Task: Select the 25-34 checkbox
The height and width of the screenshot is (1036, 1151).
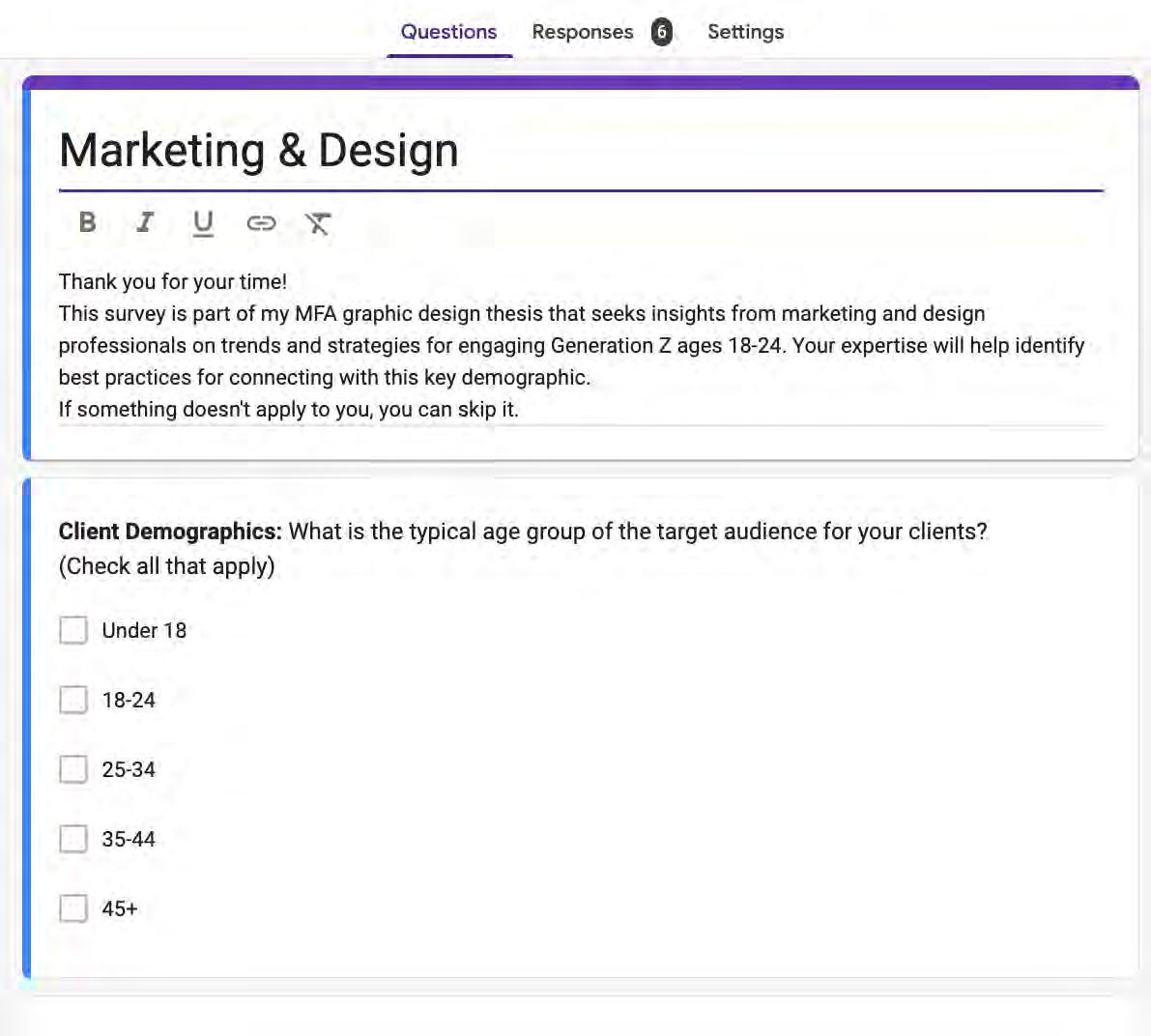Action: [73, 769]
